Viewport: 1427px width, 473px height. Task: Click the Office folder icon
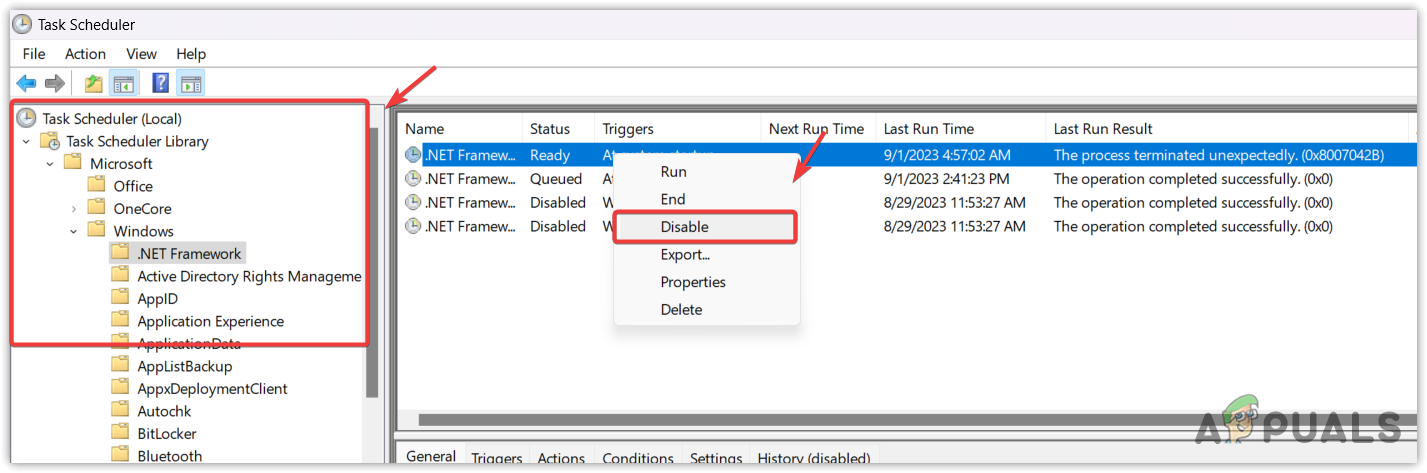coord(97,185)
